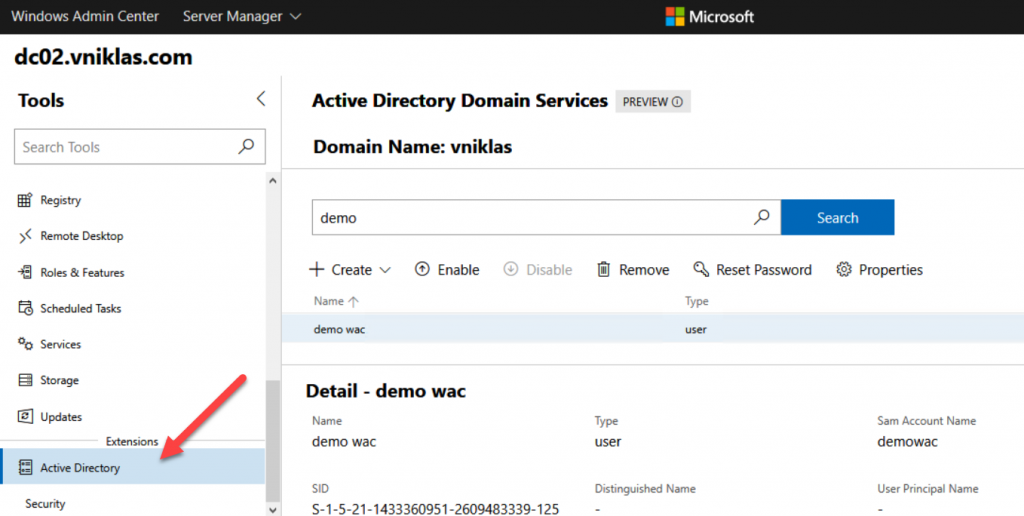Open Properties of the selected user
This screenshot has width=1024, height=516.
click(879, 270)
